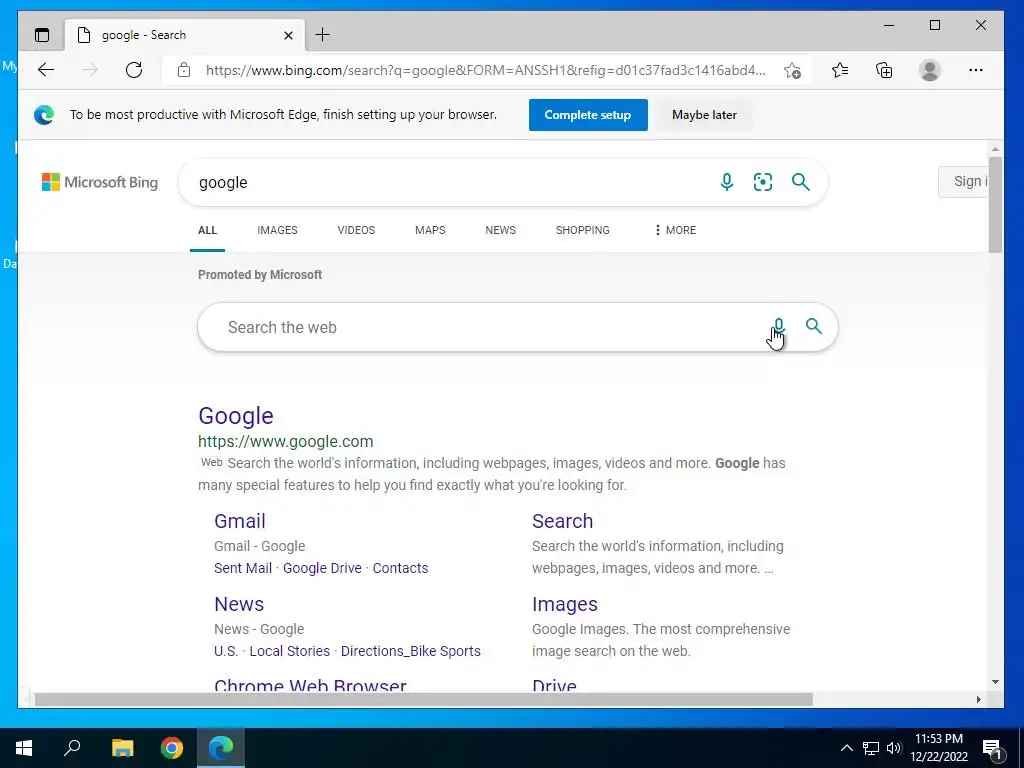Image resolution: width=1024 pixels, height=768 pixels.
Task: Click microphone in Search the web box
Action: coord(778,326)
